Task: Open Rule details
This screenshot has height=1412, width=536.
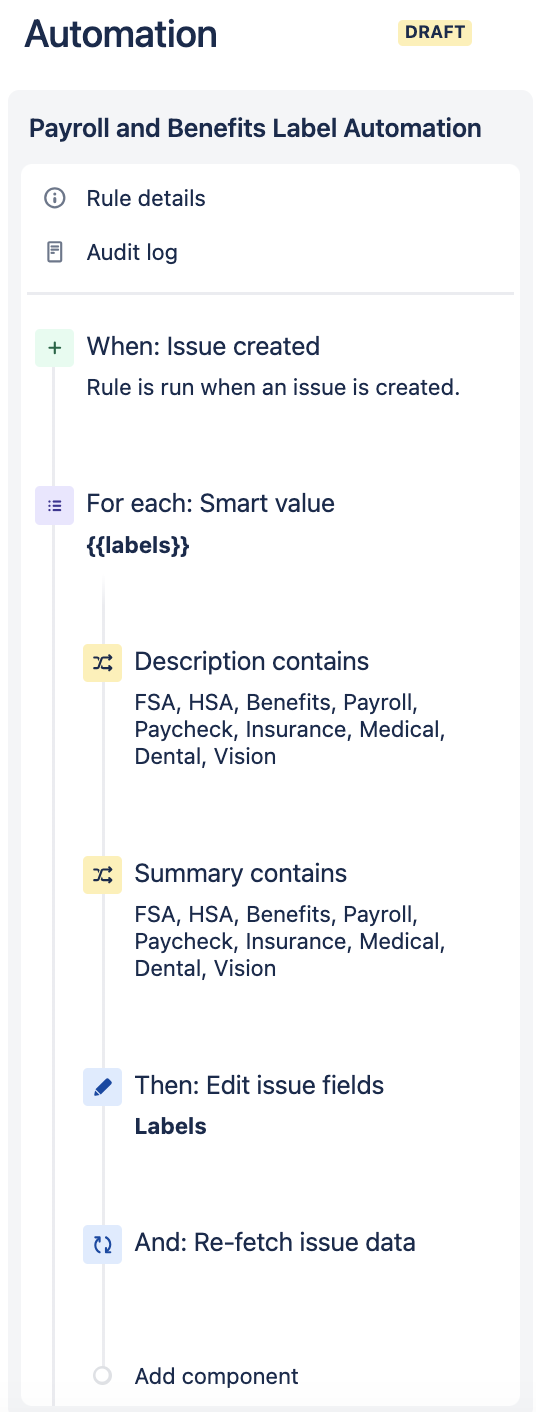Action: (x=146, y=198)
